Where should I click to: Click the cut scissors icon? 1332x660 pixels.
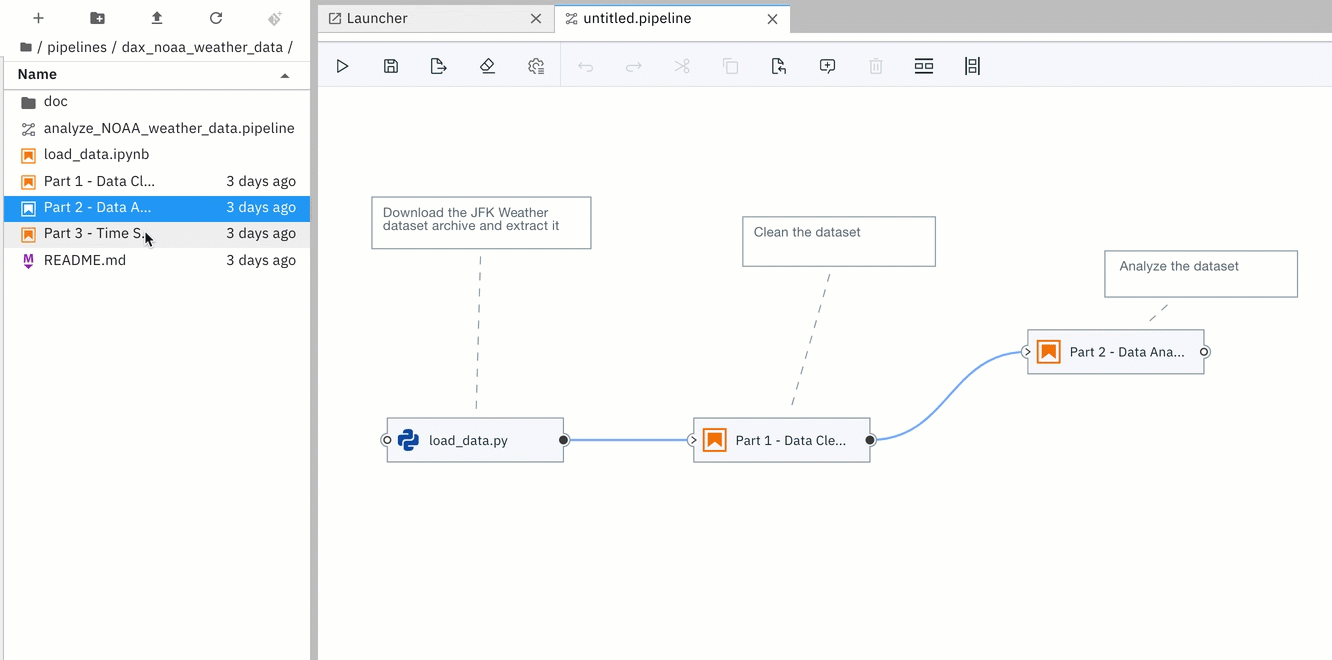pos(682,66)
